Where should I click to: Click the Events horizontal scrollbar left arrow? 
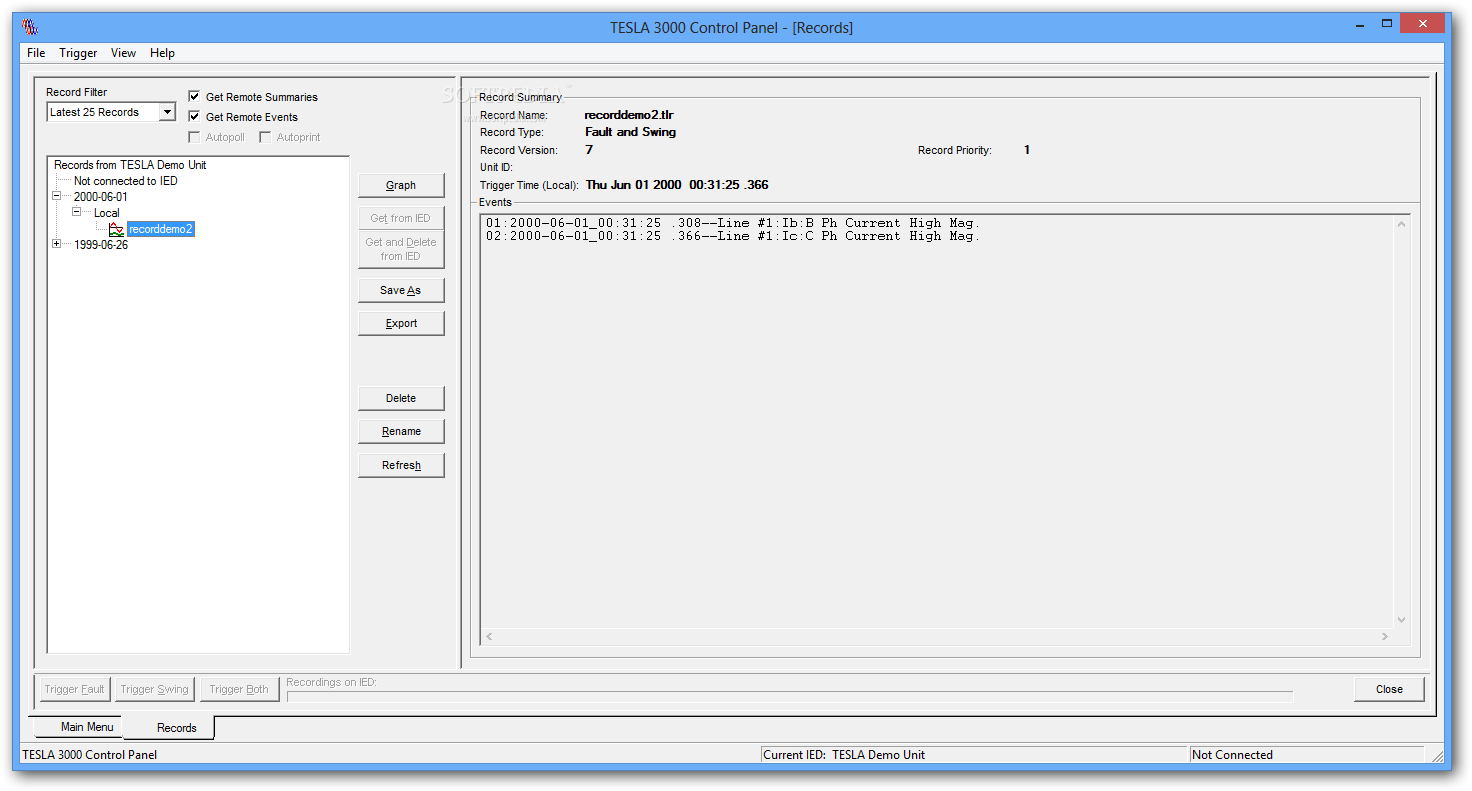coord(489,636)
